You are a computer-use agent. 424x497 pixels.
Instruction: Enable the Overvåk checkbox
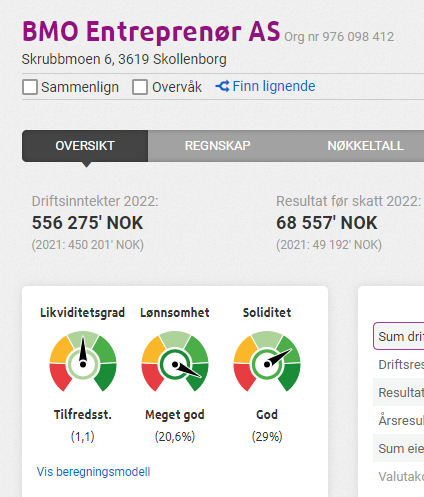(x=140, y=87)
